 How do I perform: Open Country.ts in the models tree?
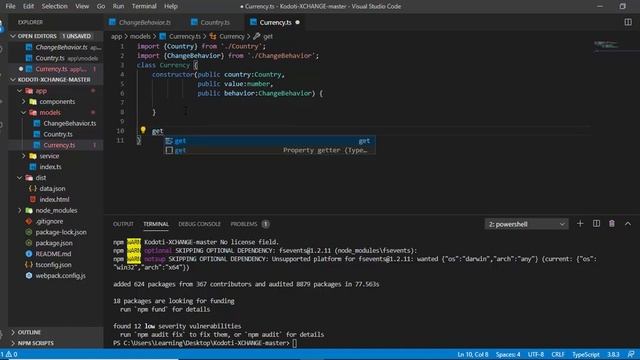coord(58,134)
